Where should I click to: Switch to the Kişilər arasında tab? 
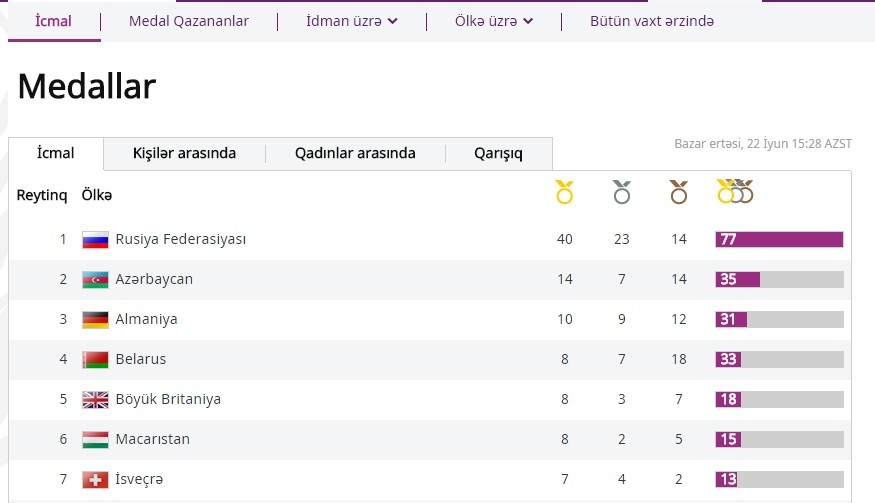(184, 154)
